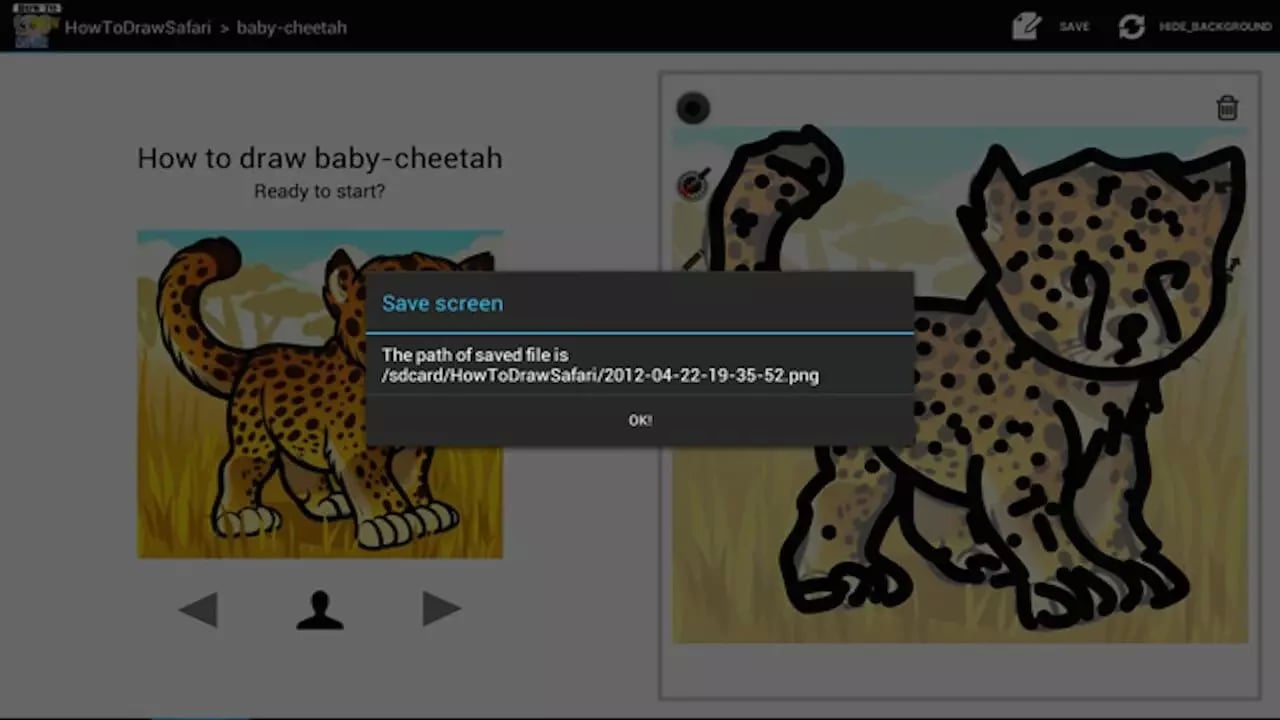Image resolution: width=1280 pixels, height=720 pixels.
Task: Tap the person silhouette icon
Action: point(320,610)
